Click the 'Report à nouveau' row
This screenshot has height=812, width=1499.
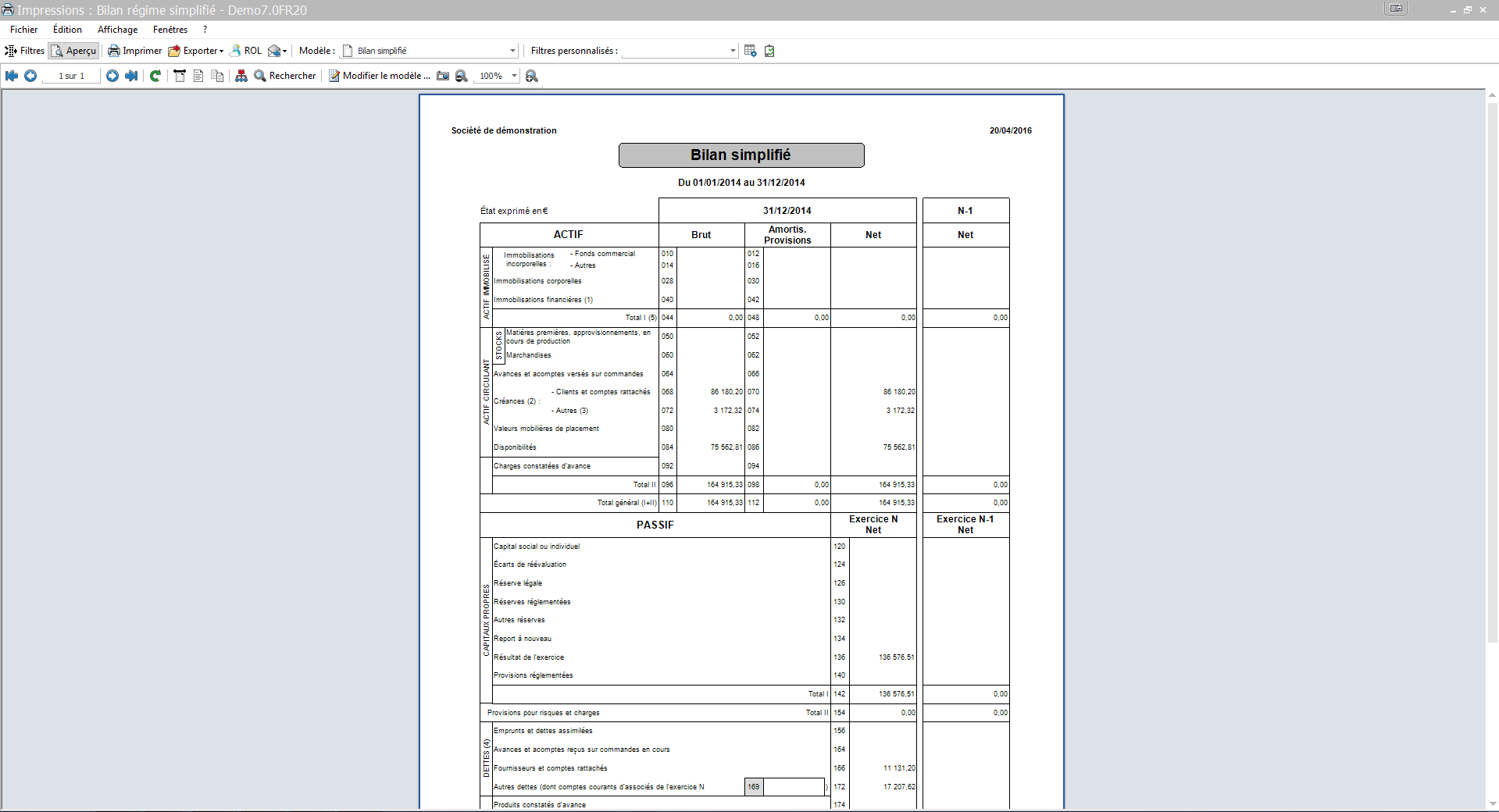click(x=523, y=639)
